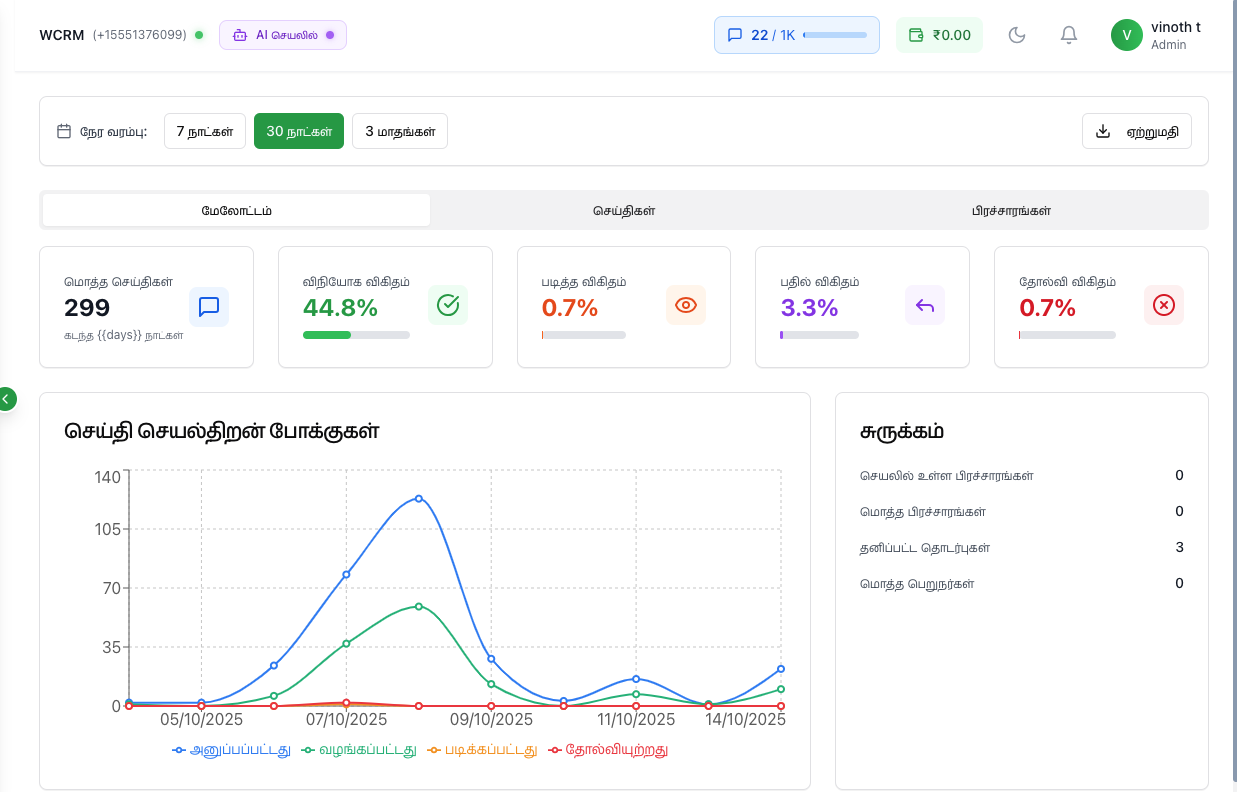This screenshot has width=1237, height=792.
Task: Click the 22 / 1K message quota indicator
Action: click(x=796, y=35)
